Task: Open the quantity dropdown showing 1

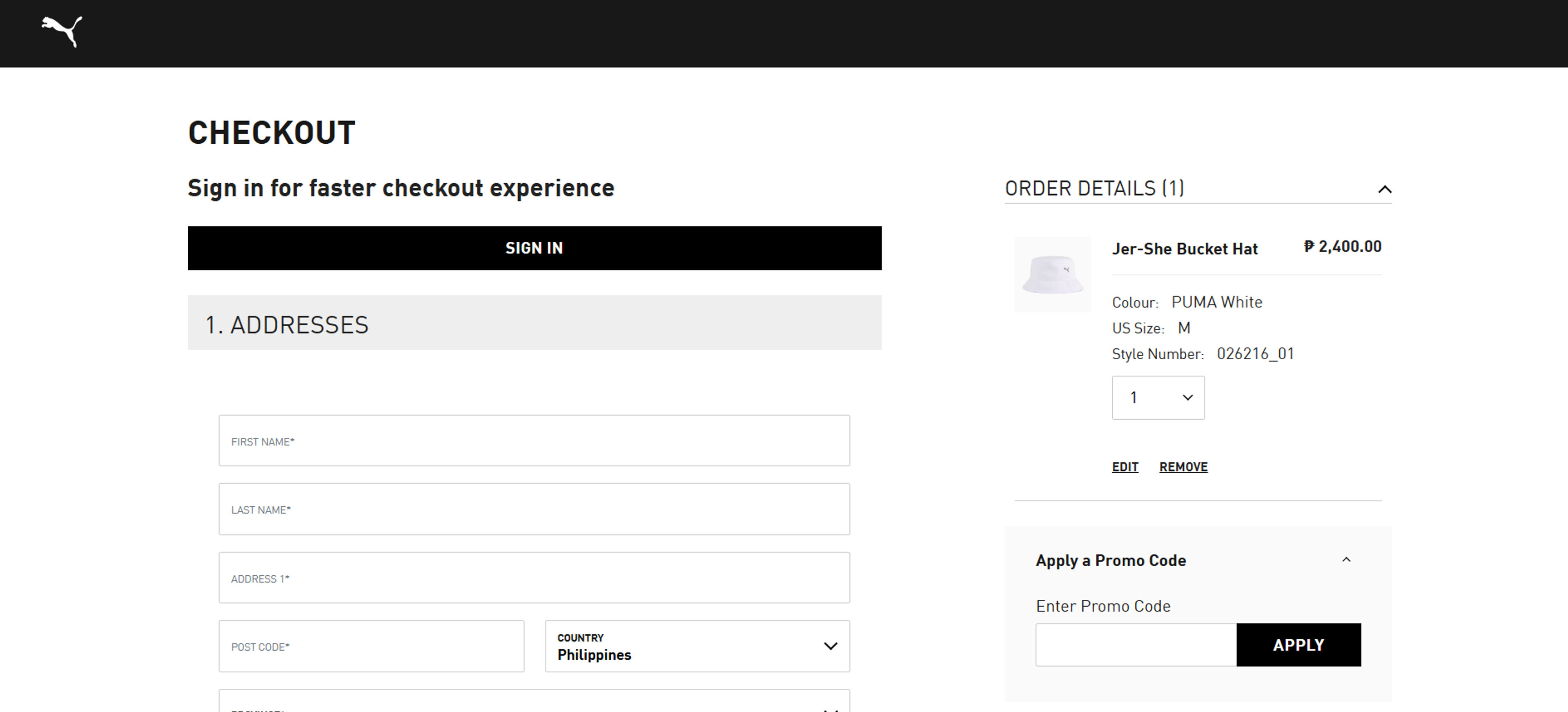Action: (1158, 397)
